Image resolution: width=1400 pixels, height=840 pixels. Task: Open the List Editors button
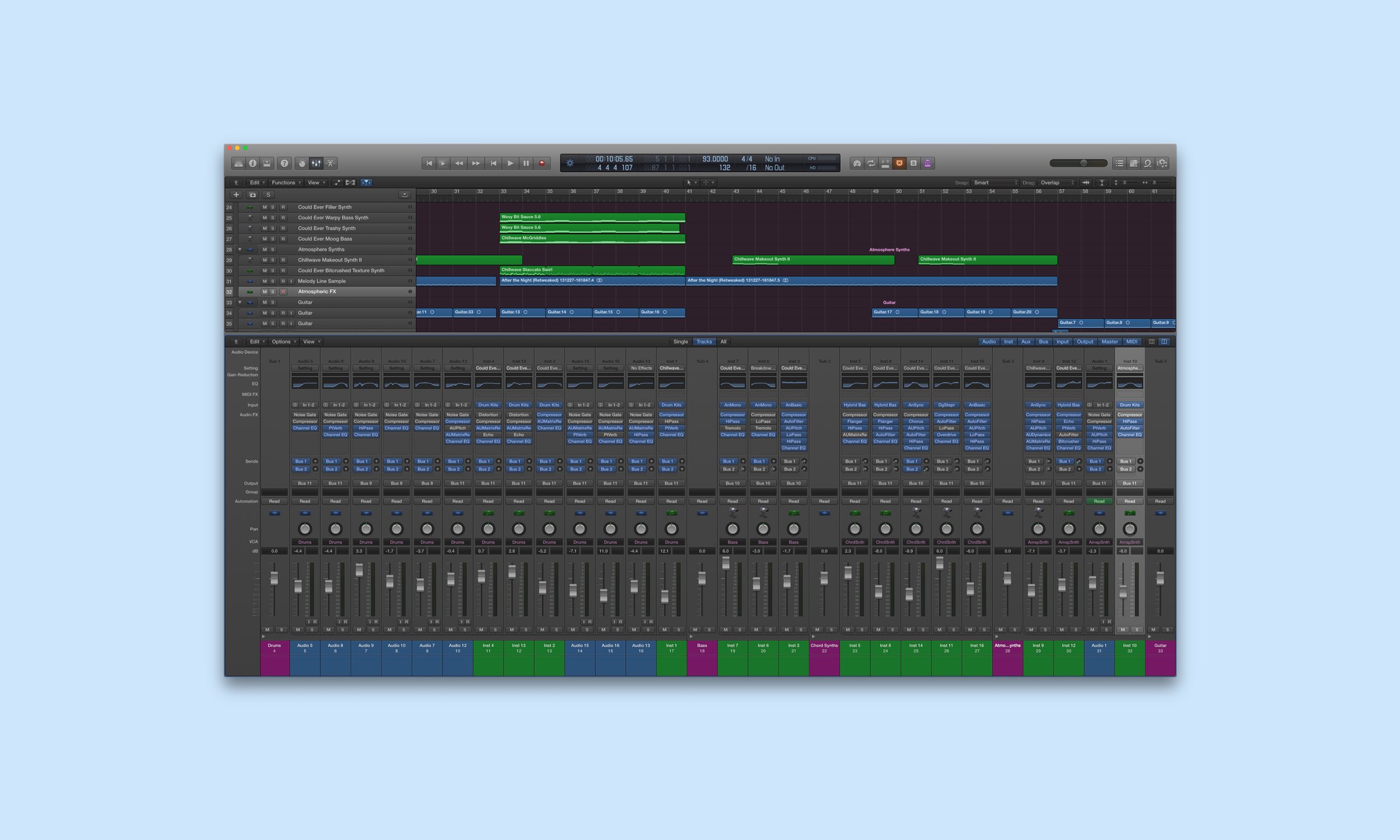[x=1119, y=163]
